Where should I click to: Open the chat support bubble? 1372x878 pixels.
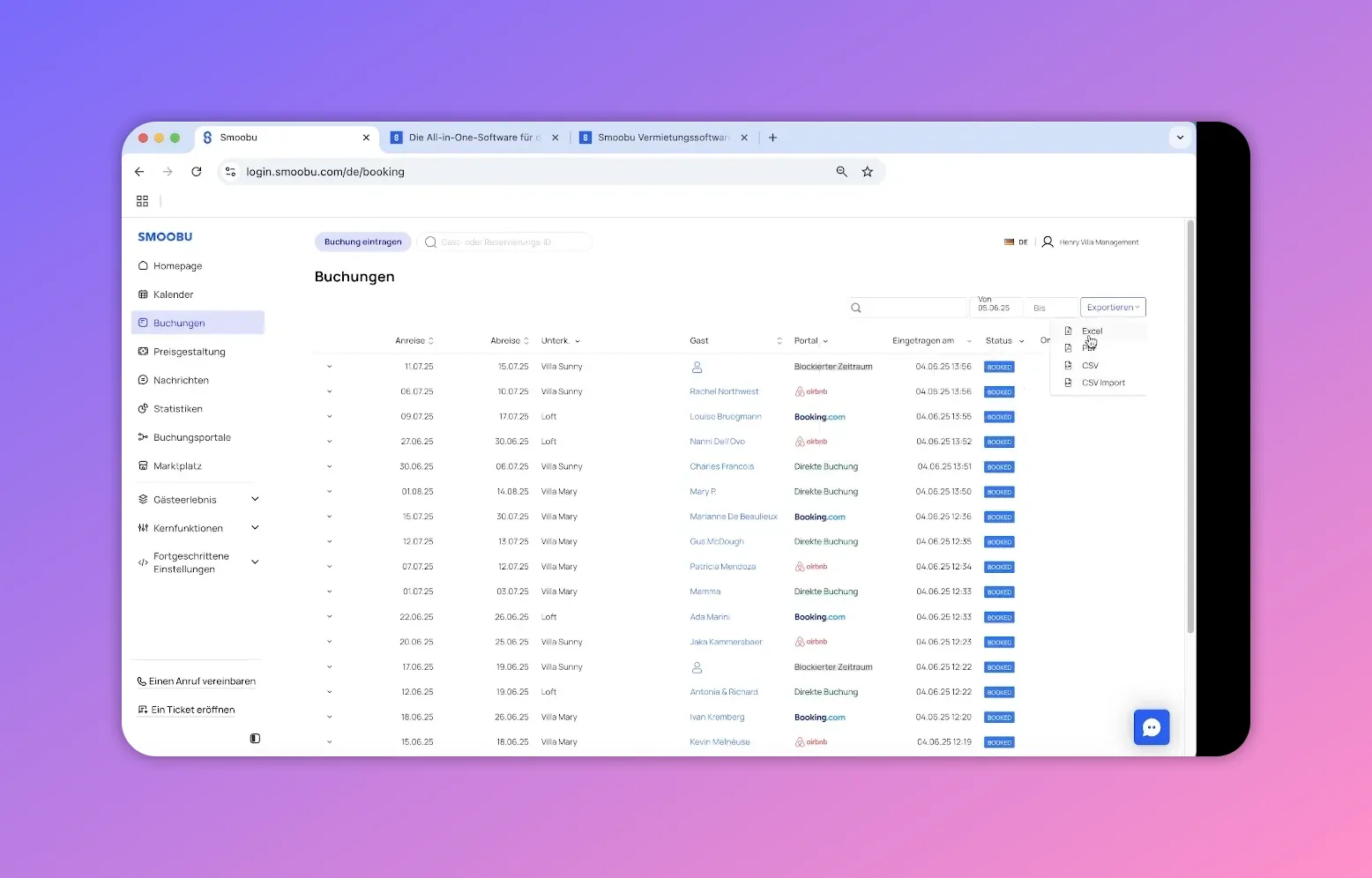pyautogui.click(x=1152, y=727)
